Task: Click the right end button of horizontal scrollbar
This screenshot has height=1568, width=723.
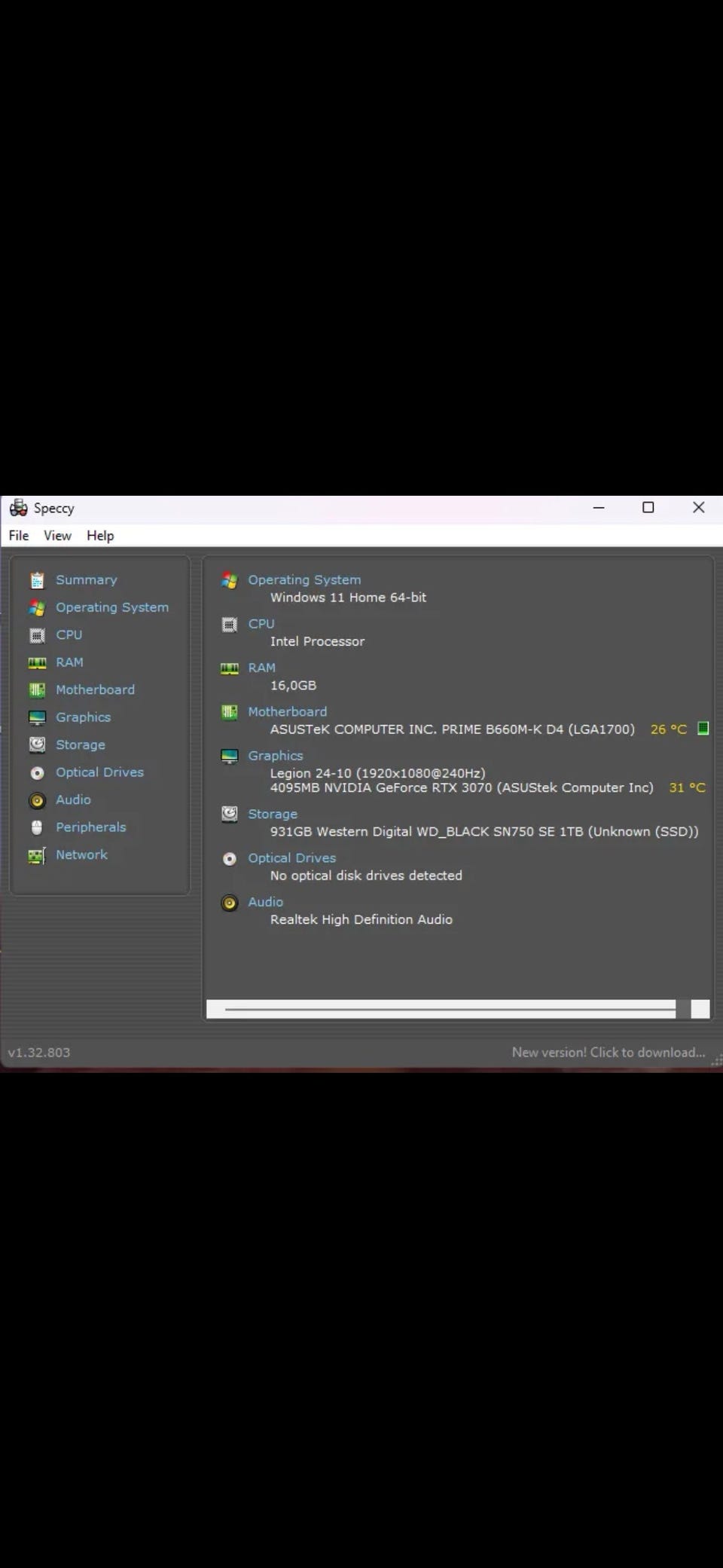Action: [x=700, y=1009]
